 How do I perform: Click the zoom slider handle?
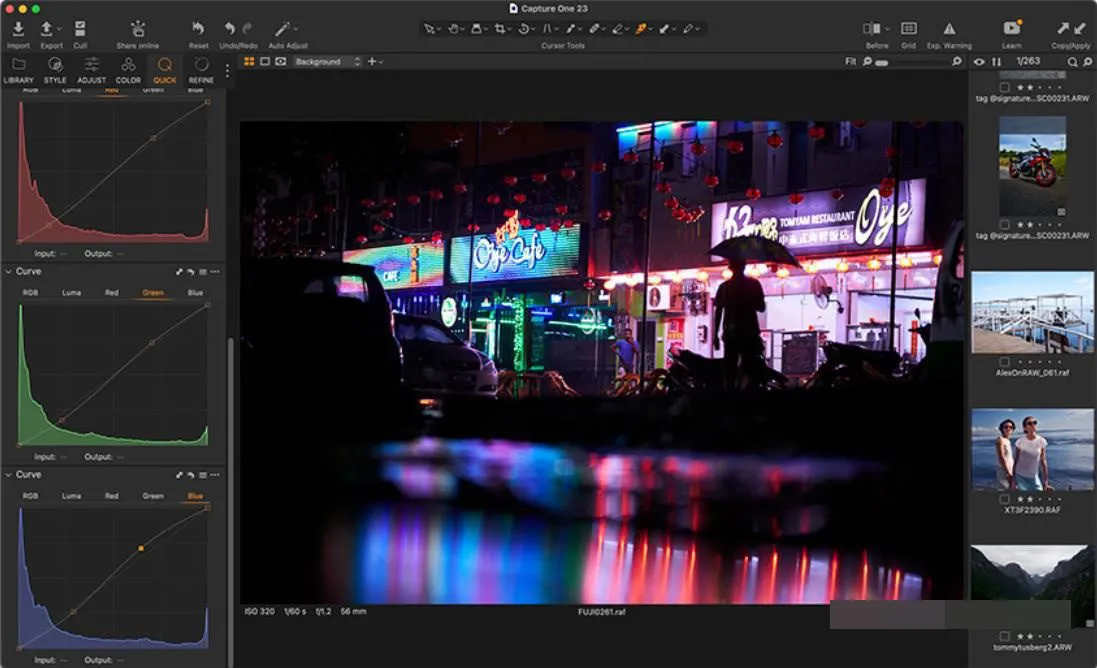pos(882,63)
